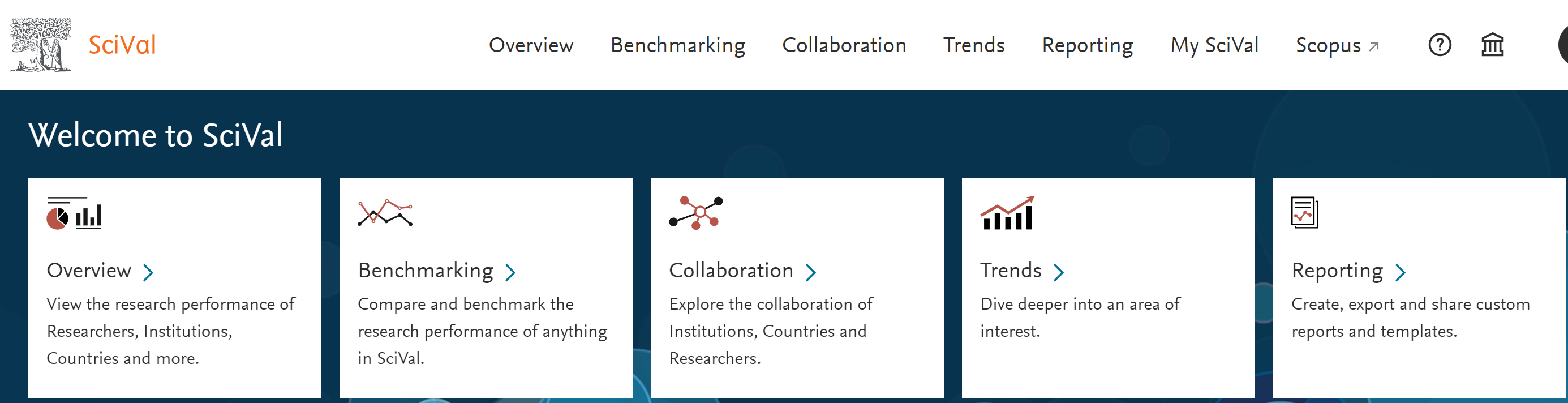Click the Benchmarking line chart icon

pyautogui.click(x=385, y=213)
